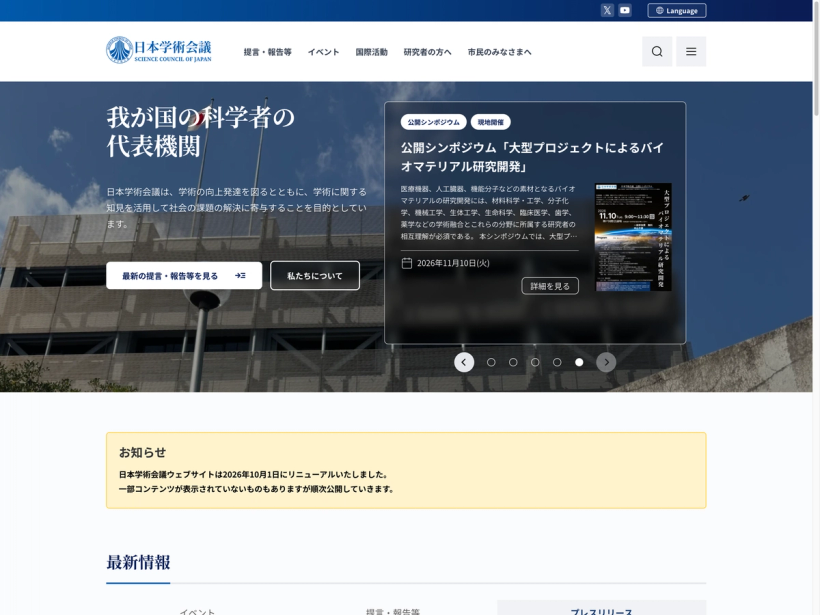Image resolution: width=820 pixels, height=615 pixels.
Task: Click the 私たちについて button
Action: [315, 276]
